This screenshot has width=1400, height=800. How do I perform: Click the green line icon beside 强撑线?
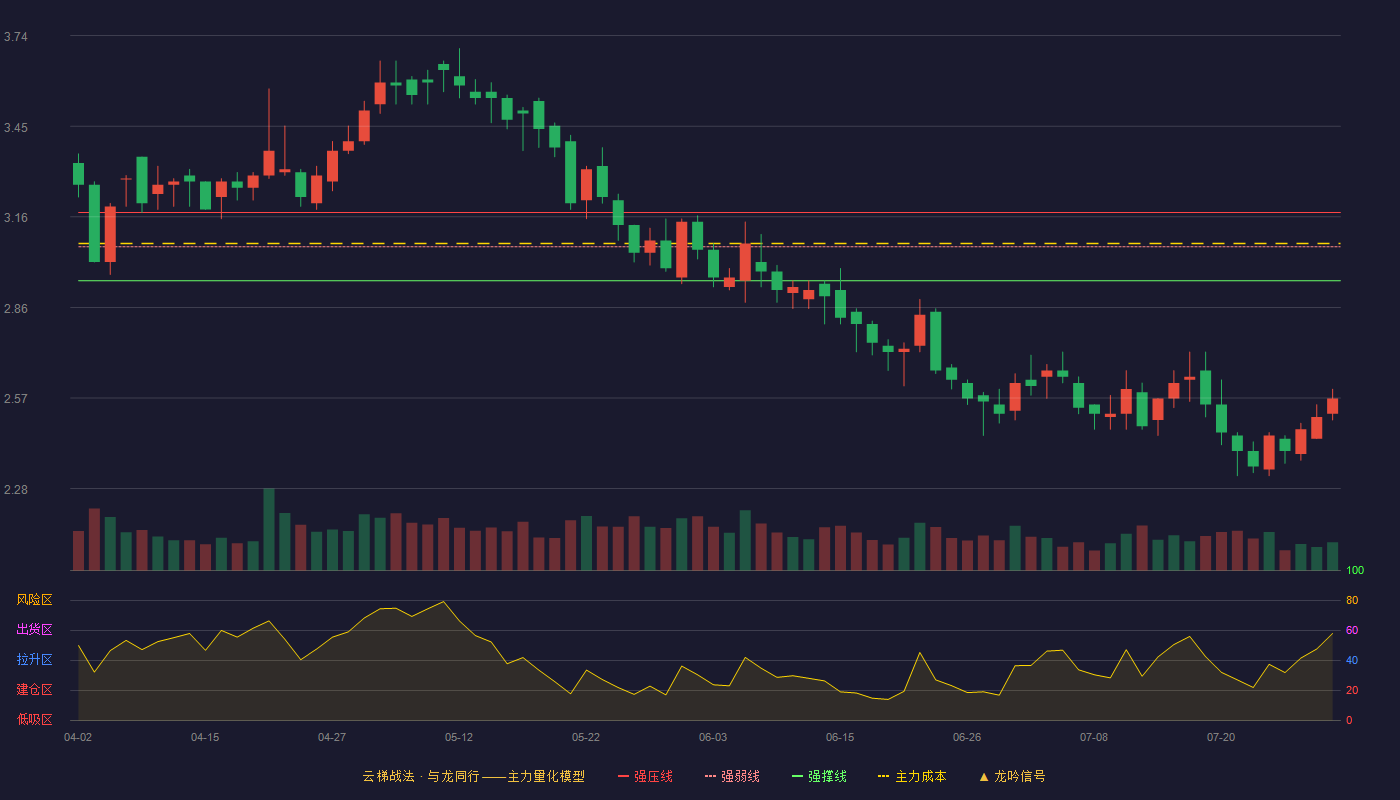click(798, 776)
